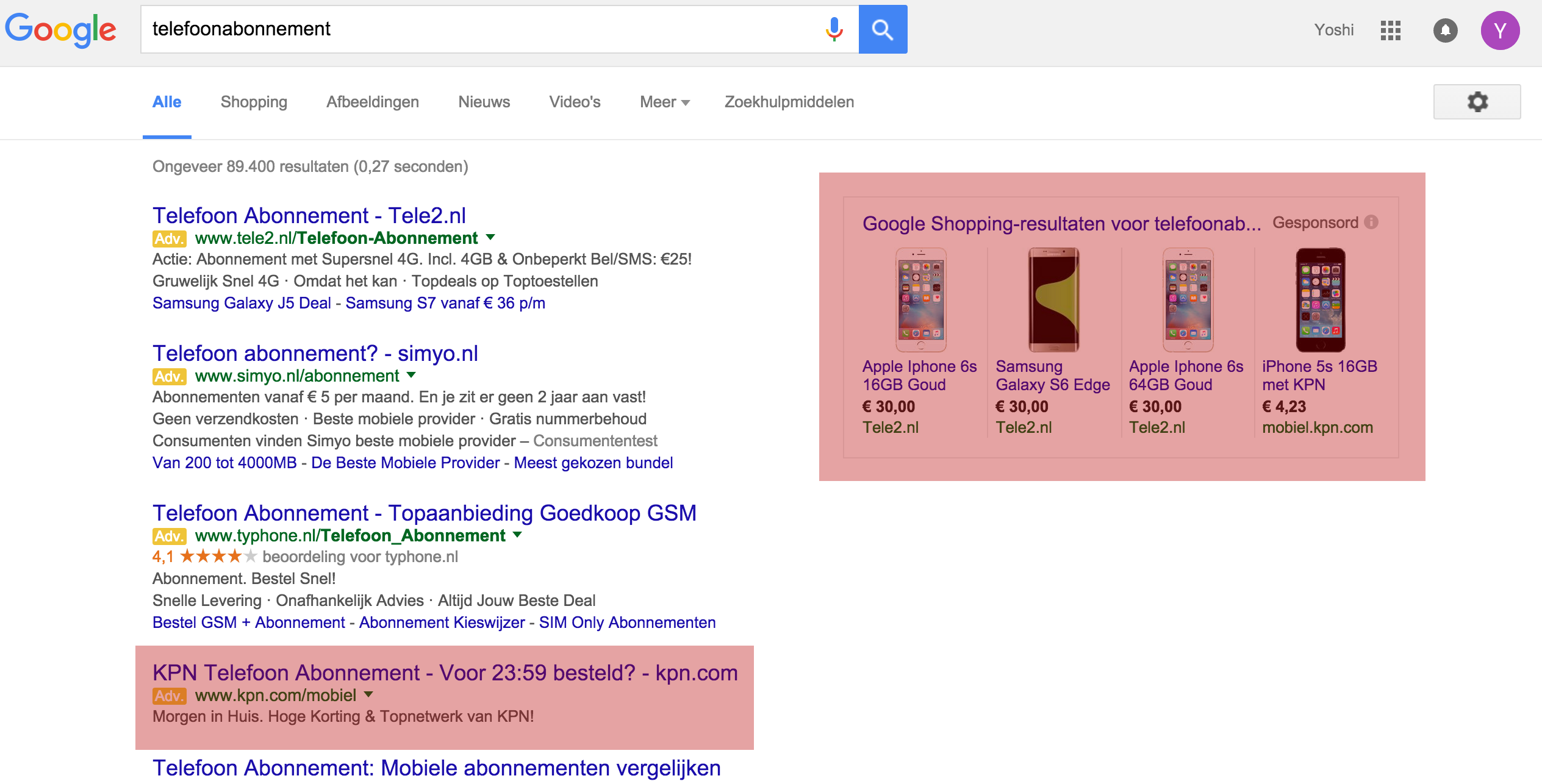
Task: Open KPN Telefoon Abonnement kpn.com result
Action: (x=445, y=672)
